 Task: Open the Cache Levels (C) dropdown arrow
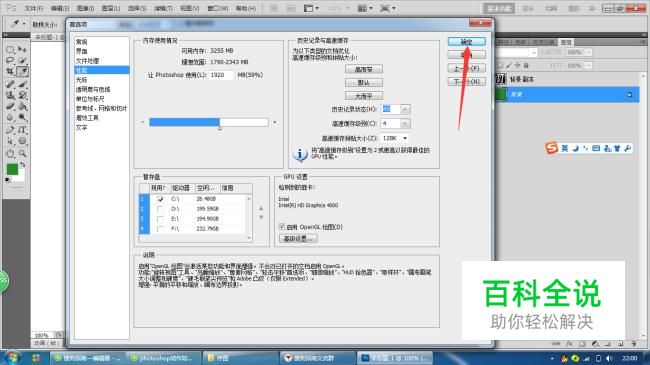tap(405, 124)
